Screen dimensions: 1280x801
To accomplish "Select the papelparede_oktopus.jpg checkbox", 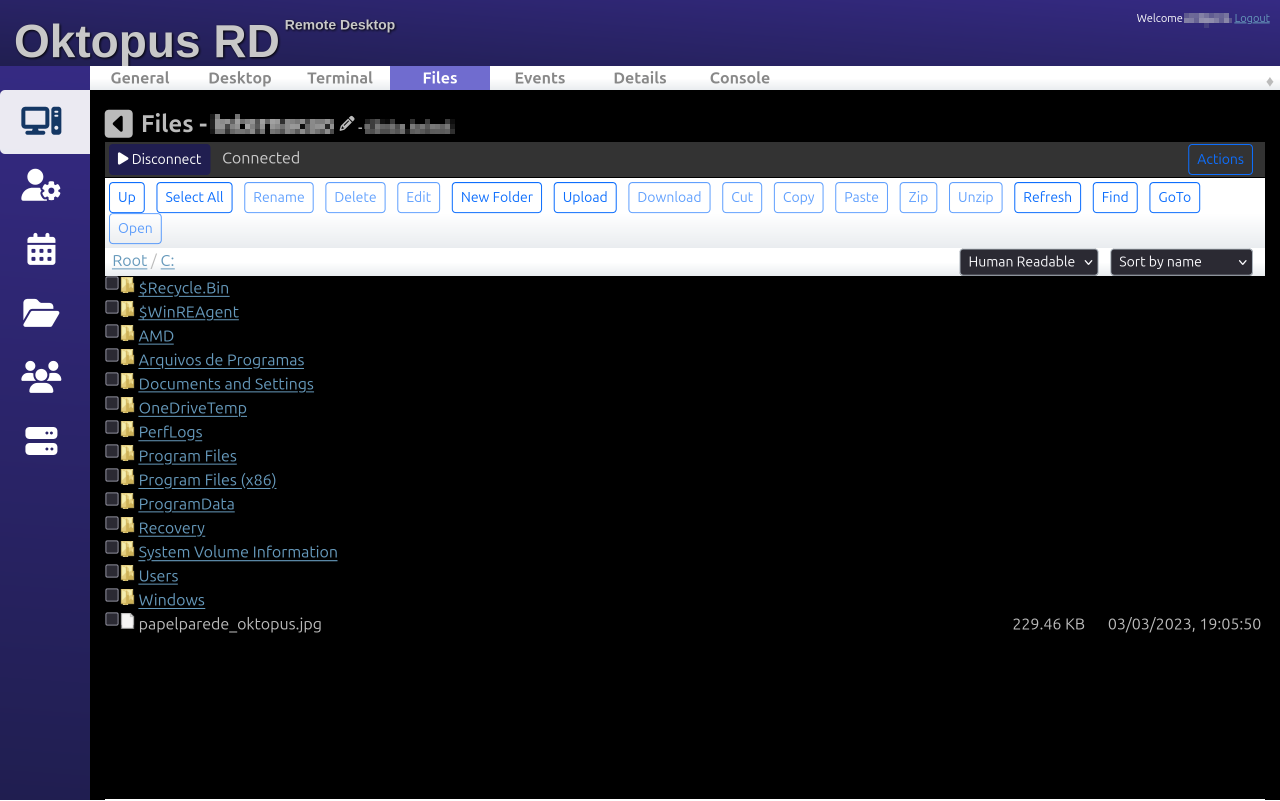I will [112, 620].
